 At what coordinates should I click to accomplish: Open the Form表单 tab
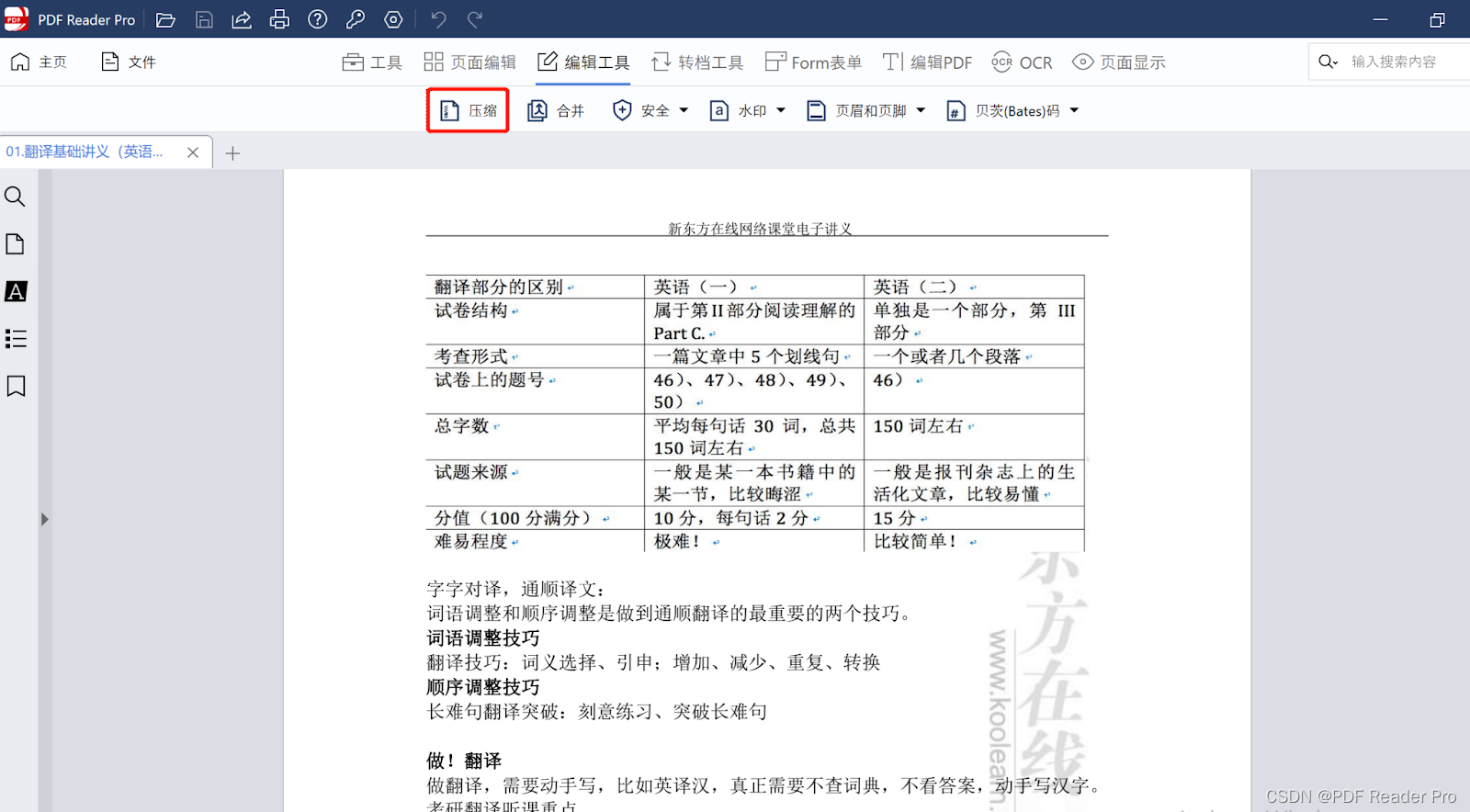pyautogui.click(x=813, y=62)
